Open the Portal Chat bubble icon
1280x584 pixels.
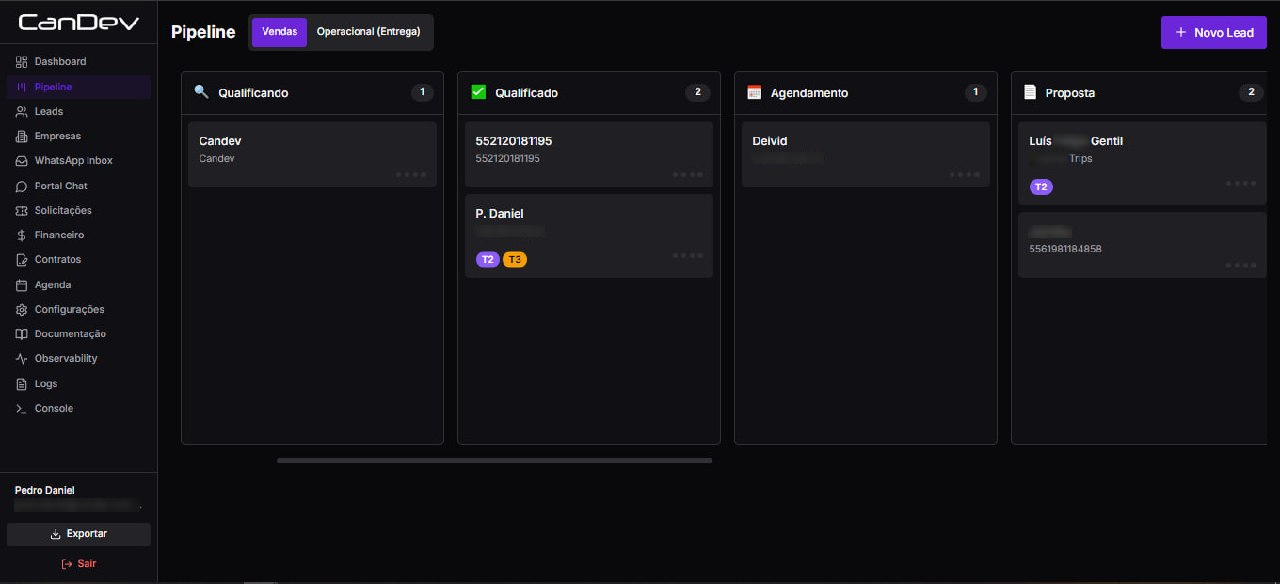click(22, 186)
